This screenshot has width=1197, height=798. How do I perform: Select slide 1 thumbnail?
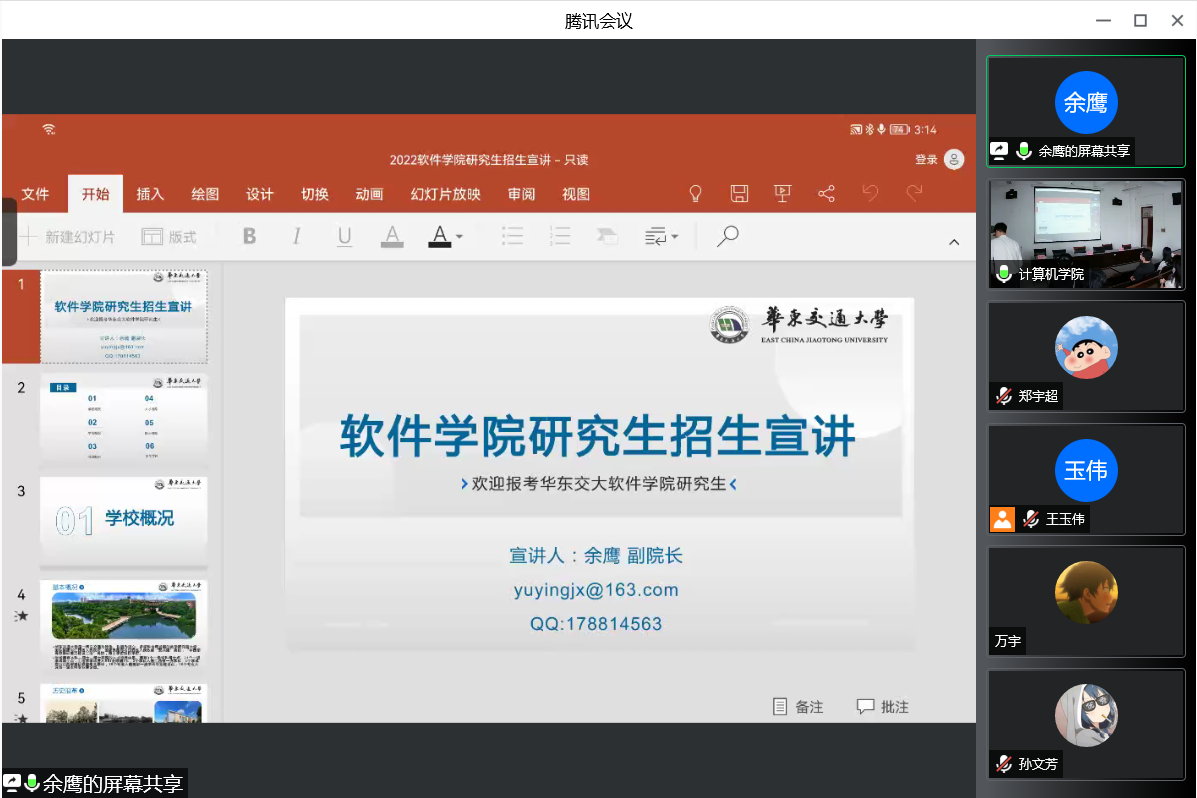pyautogui.click(x=124, y=316)
